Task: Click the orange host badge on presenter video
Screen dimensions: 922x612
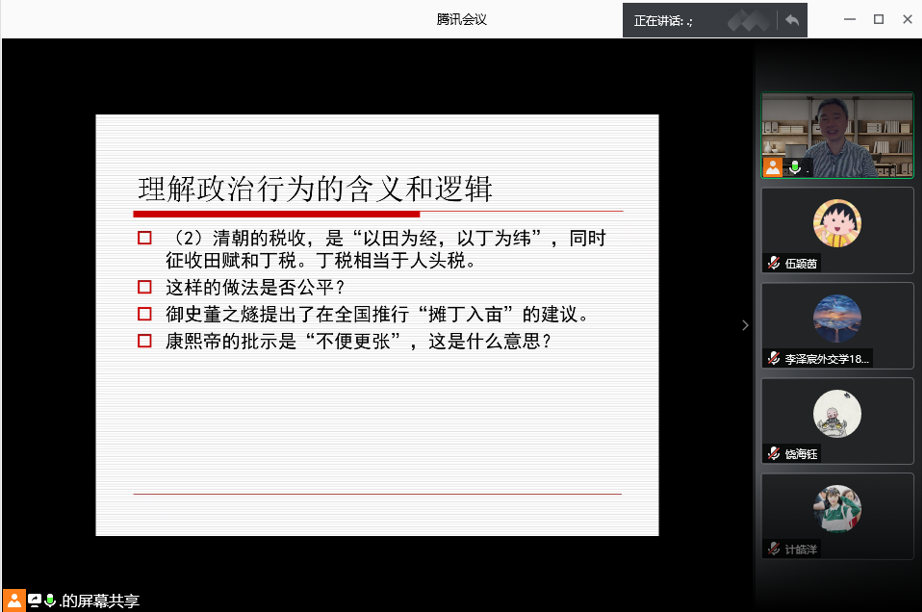Action: tap(773, 167)
